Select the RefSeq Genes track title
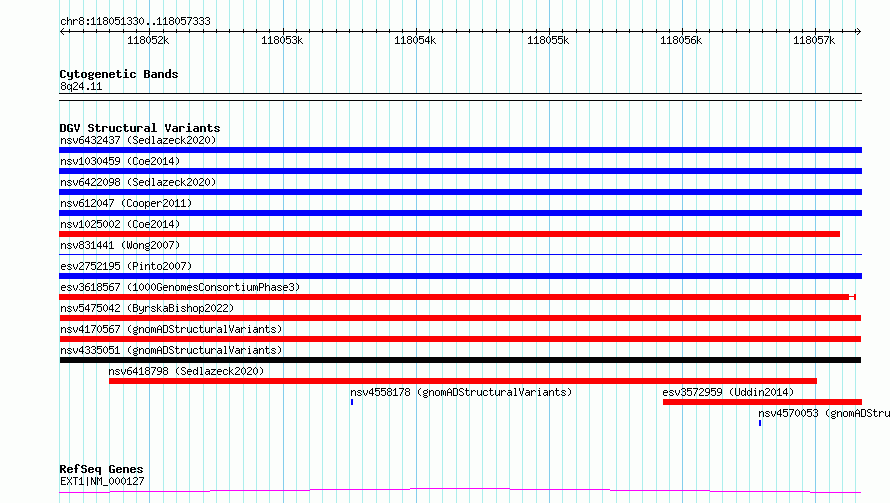890x503 pixels. [x=102, y=470]
